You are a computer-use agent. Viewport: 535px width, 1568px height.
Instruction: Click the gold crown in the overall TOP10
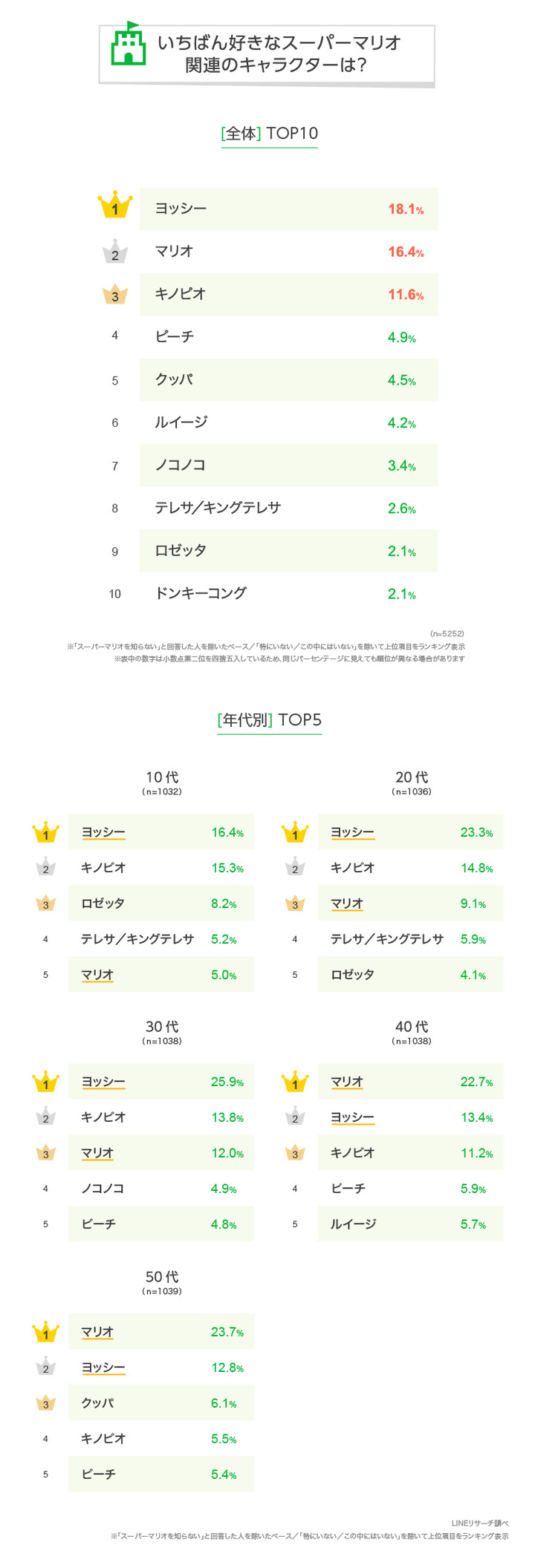pos(115,206)
